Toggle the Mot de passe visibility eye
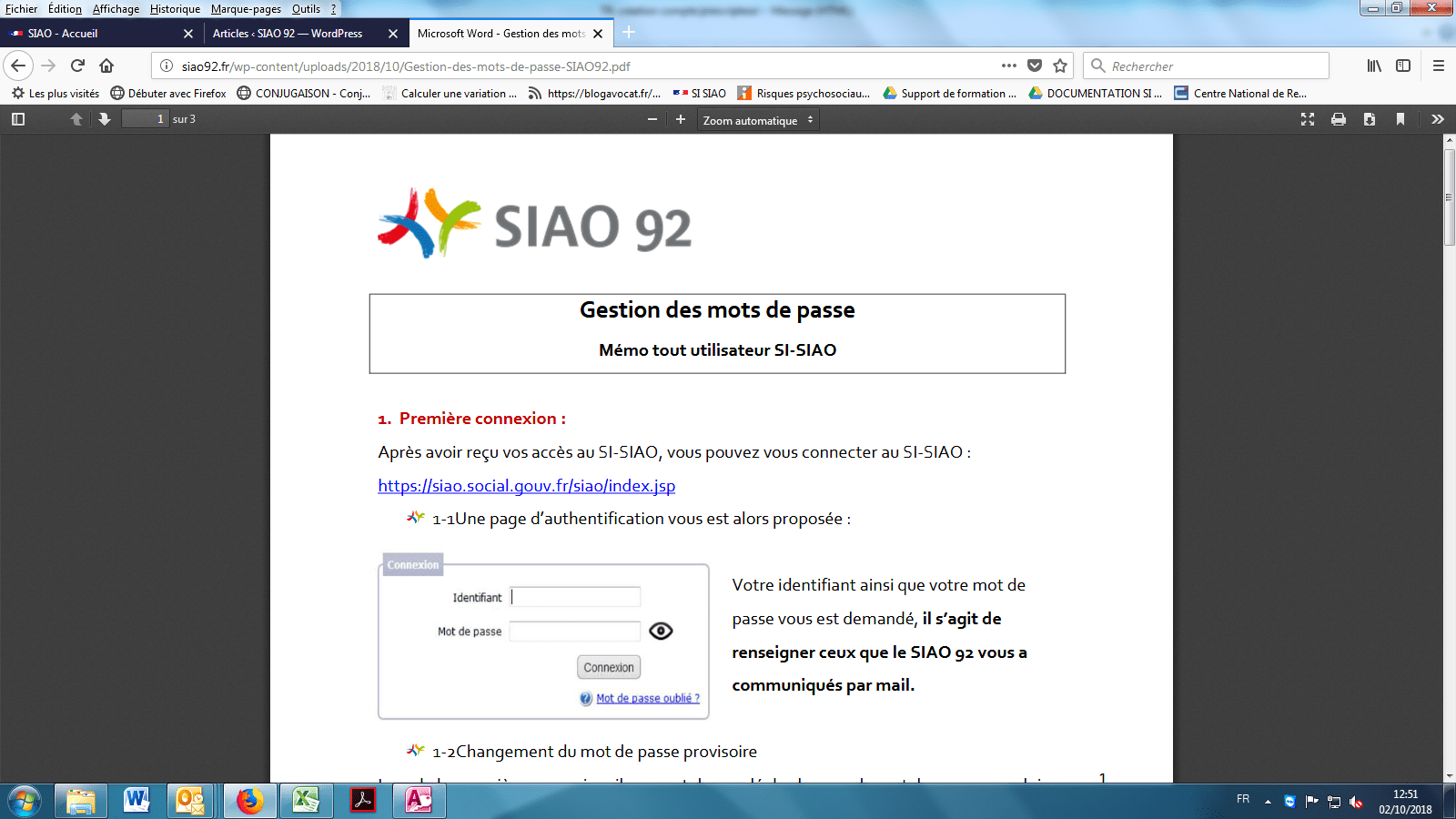 click(x=661, y=631)
